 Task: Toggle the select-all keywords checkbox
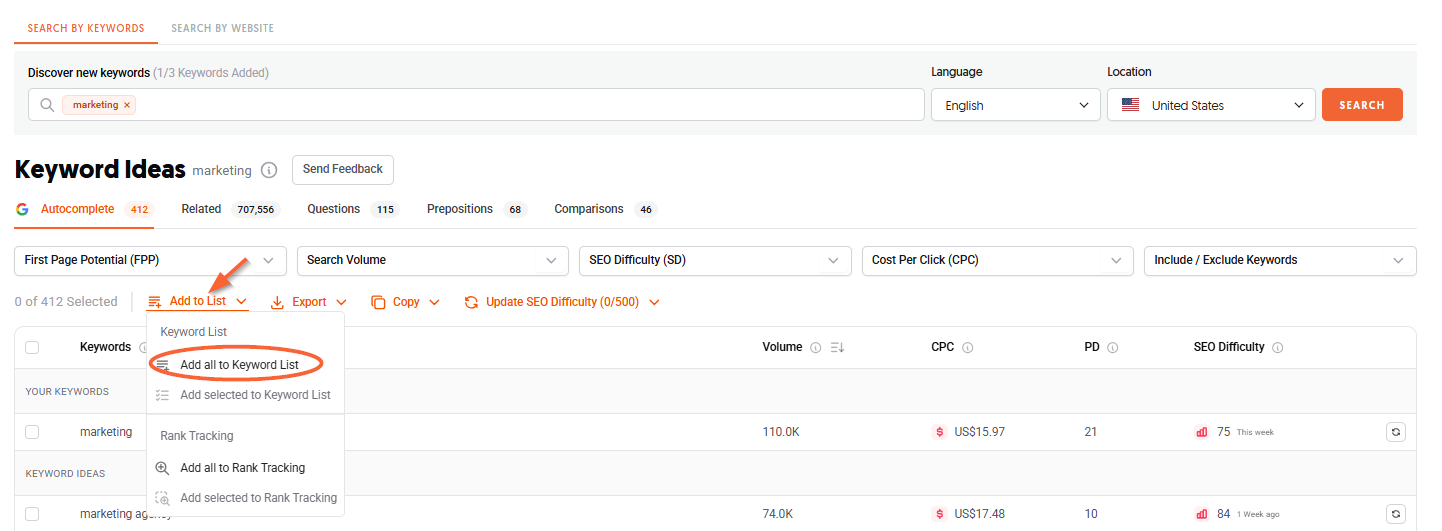coord(32,347)
